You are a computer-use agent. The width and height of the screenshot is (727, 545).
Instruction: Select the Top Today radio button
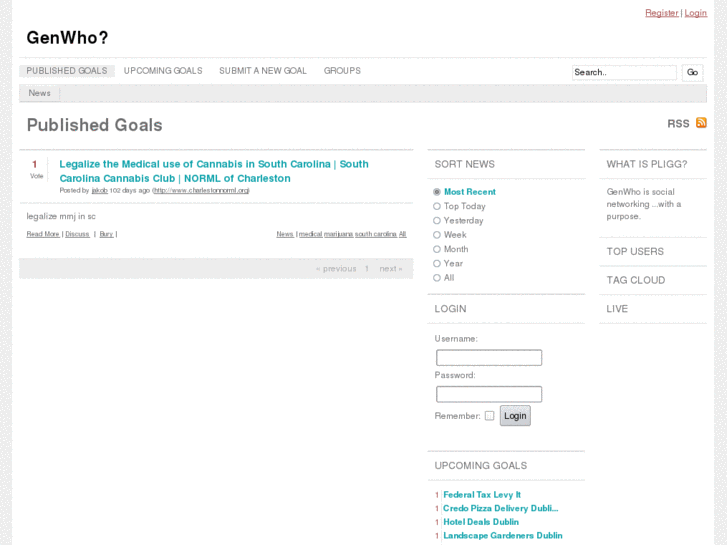click(437, 206)
